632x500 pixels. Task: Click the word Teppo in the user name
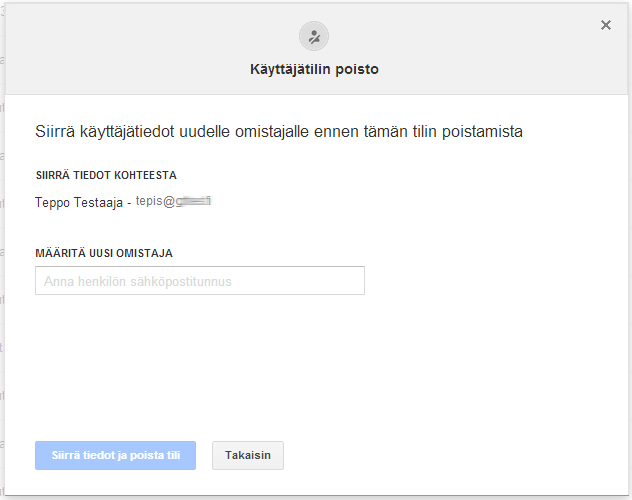[52, 202]
